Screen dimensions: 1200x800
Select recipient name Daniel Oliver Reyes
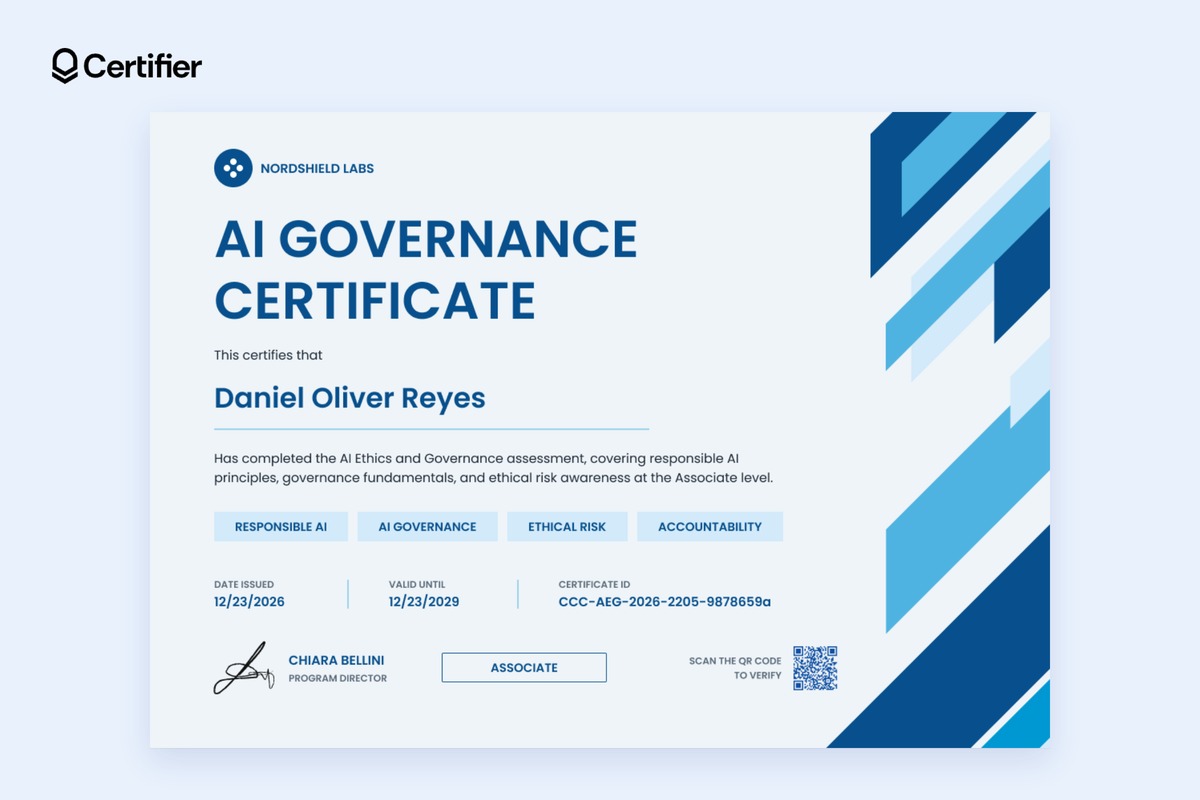350,398
